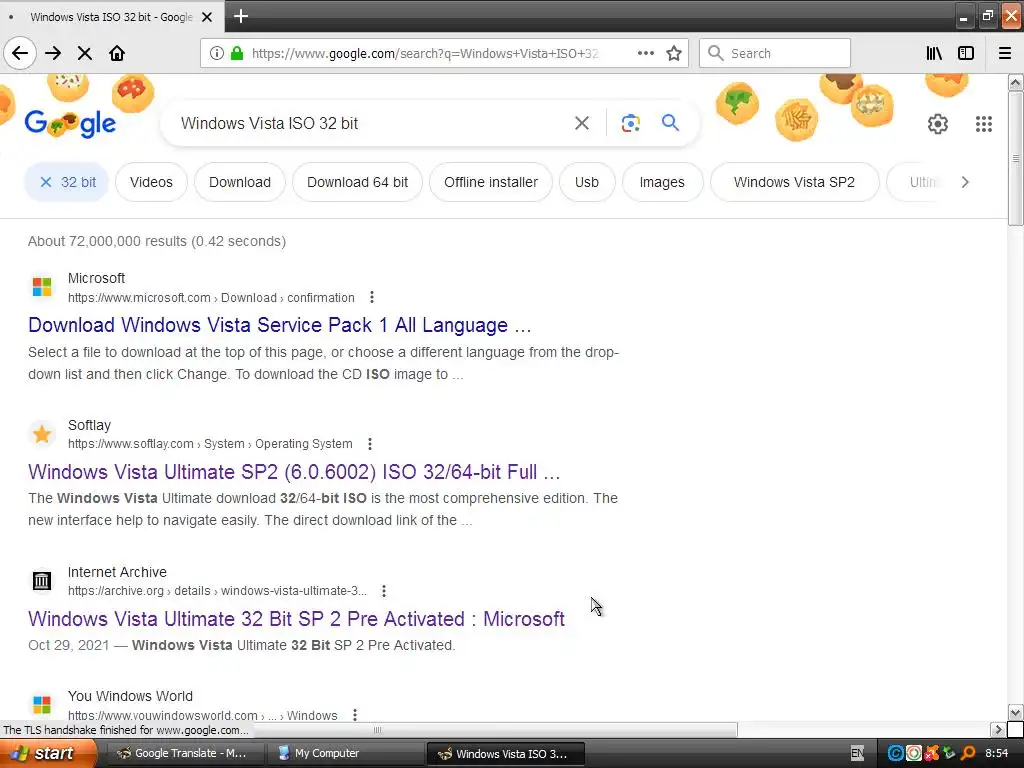
Task: Open options for You Windows World result
Action: click(x=355, y=714)
